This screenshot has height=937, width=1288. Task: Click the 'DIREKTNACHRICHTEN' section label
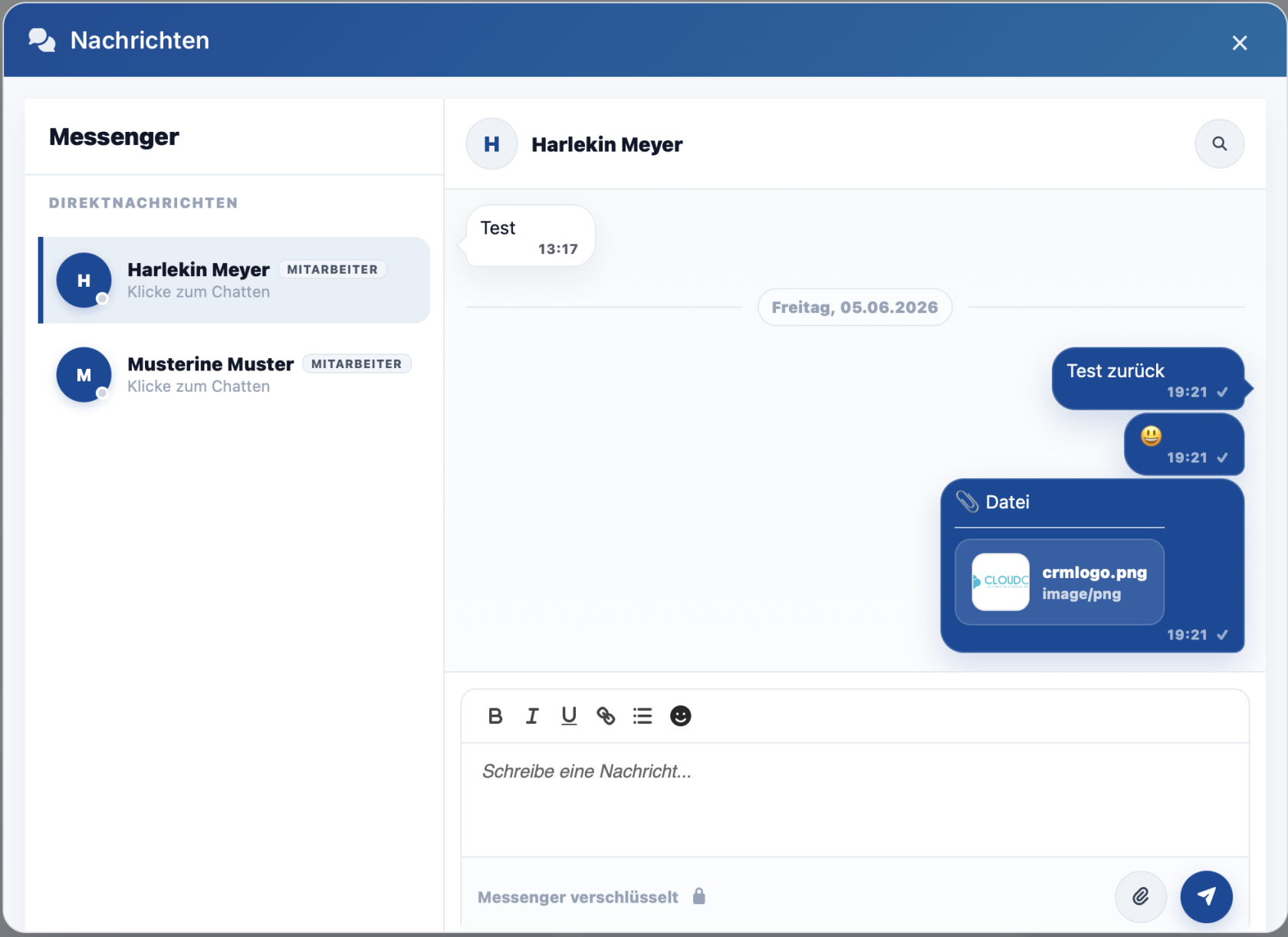(x=143, y=203)
